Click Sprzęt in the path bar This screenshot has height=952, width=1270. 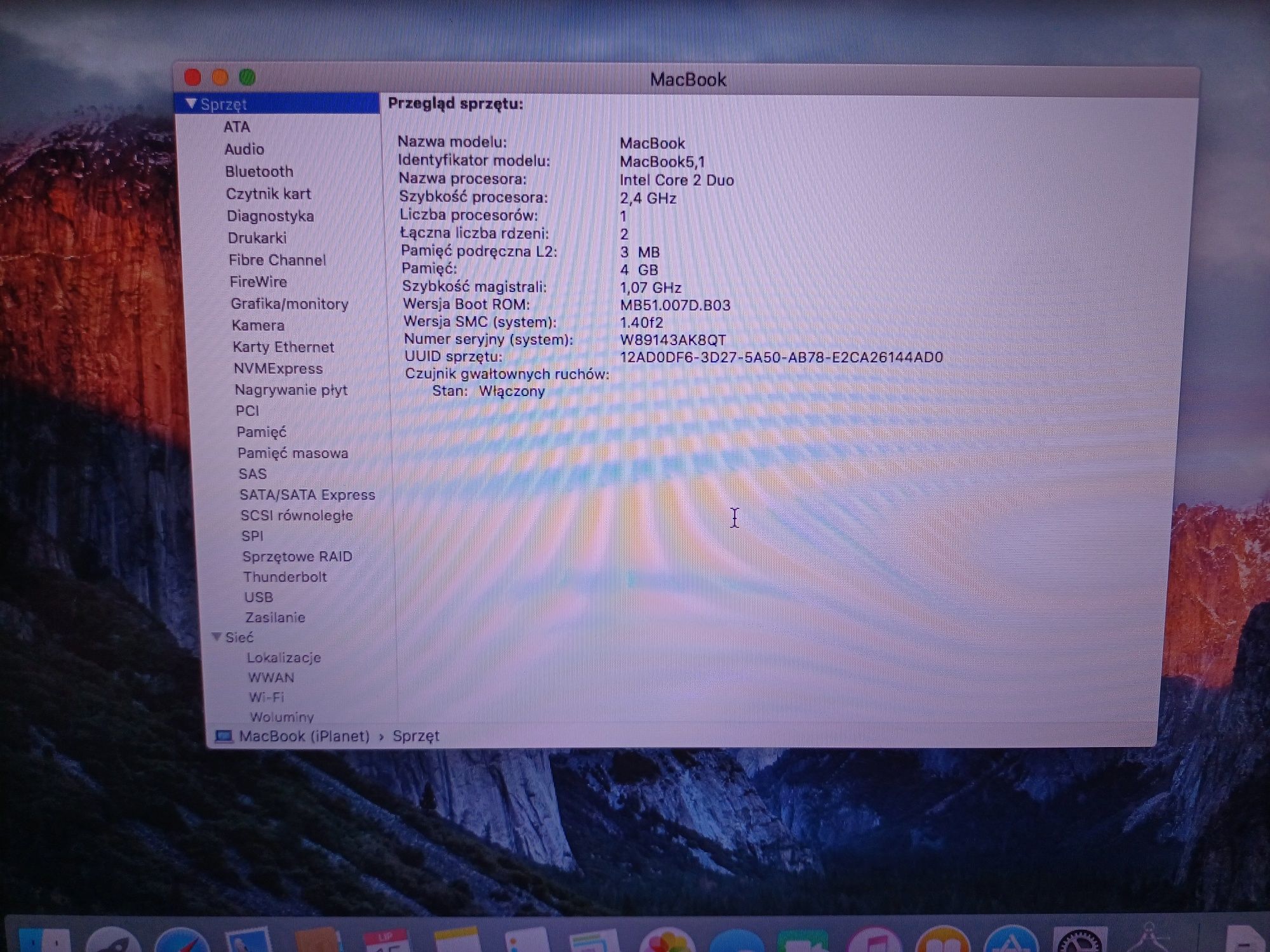(x=416, y=736)
